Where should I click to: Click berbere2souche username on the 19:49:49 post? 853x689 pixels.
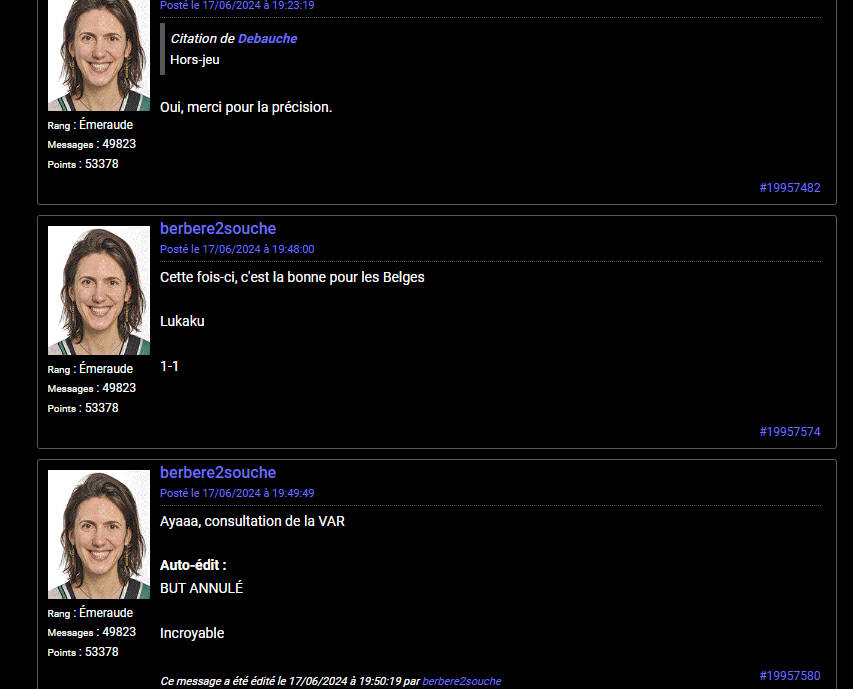click(218, 473)
